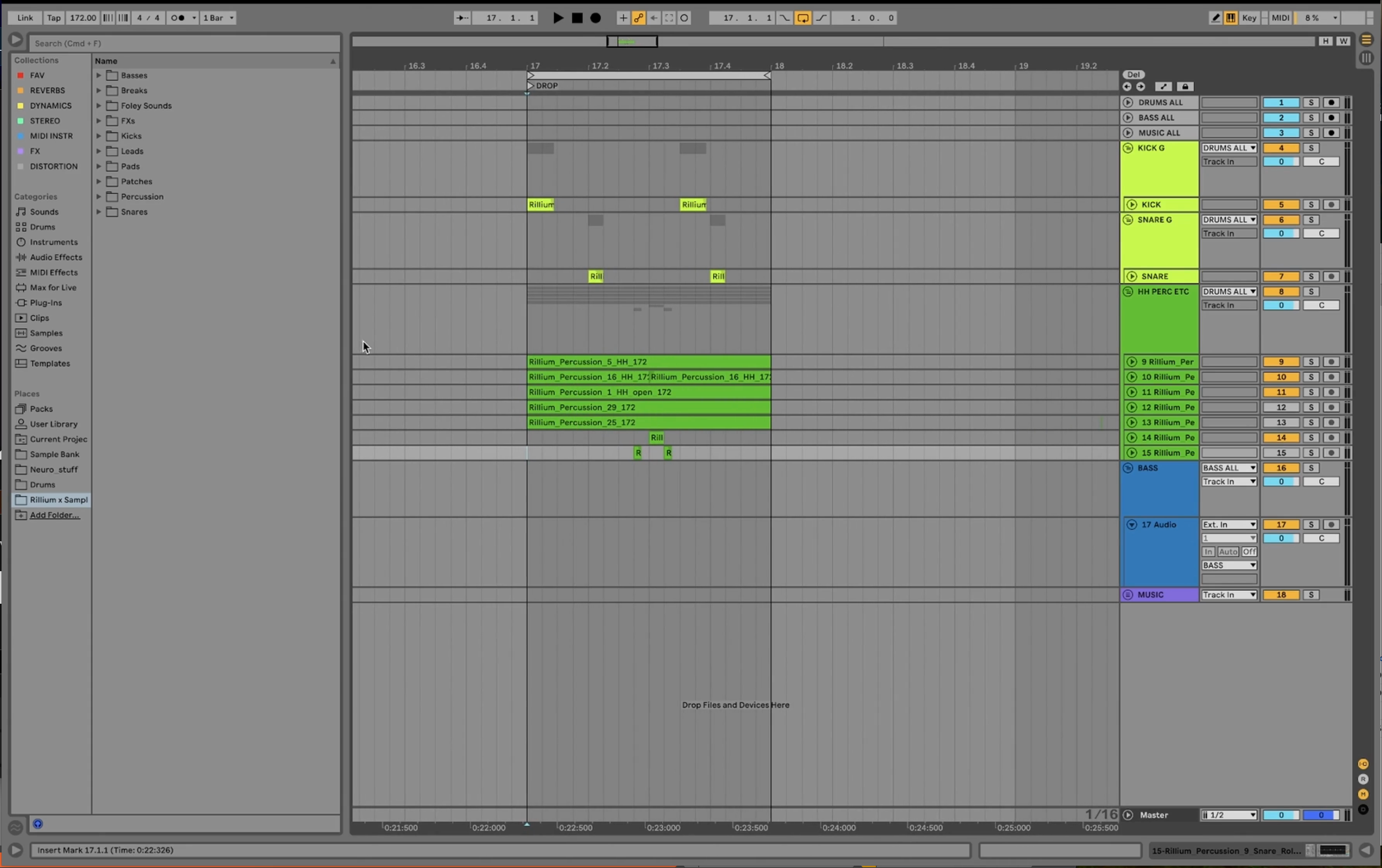The image size is (1382, 868).
Task: Click the Arrangement Record button
Action: (596, 18)
